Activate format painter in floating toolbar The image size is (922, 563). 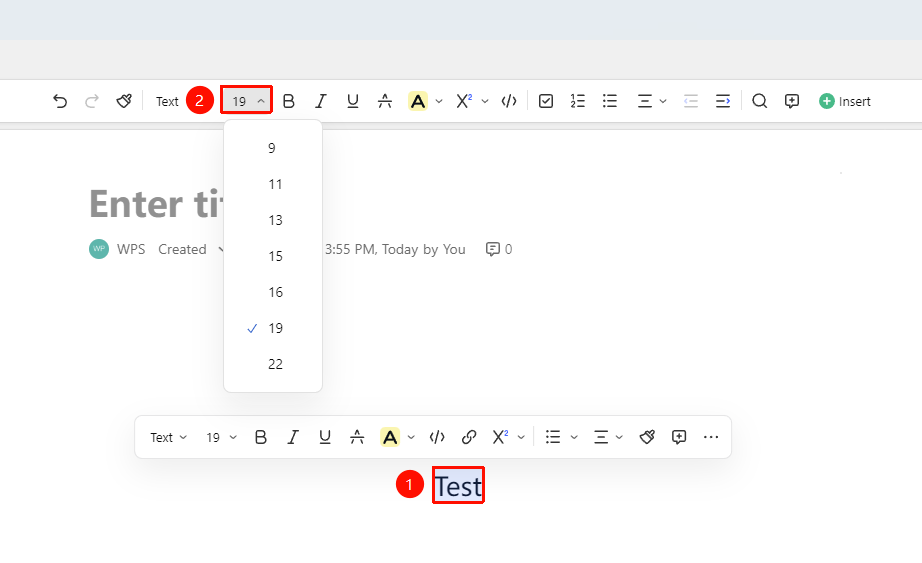pos(647,437)
